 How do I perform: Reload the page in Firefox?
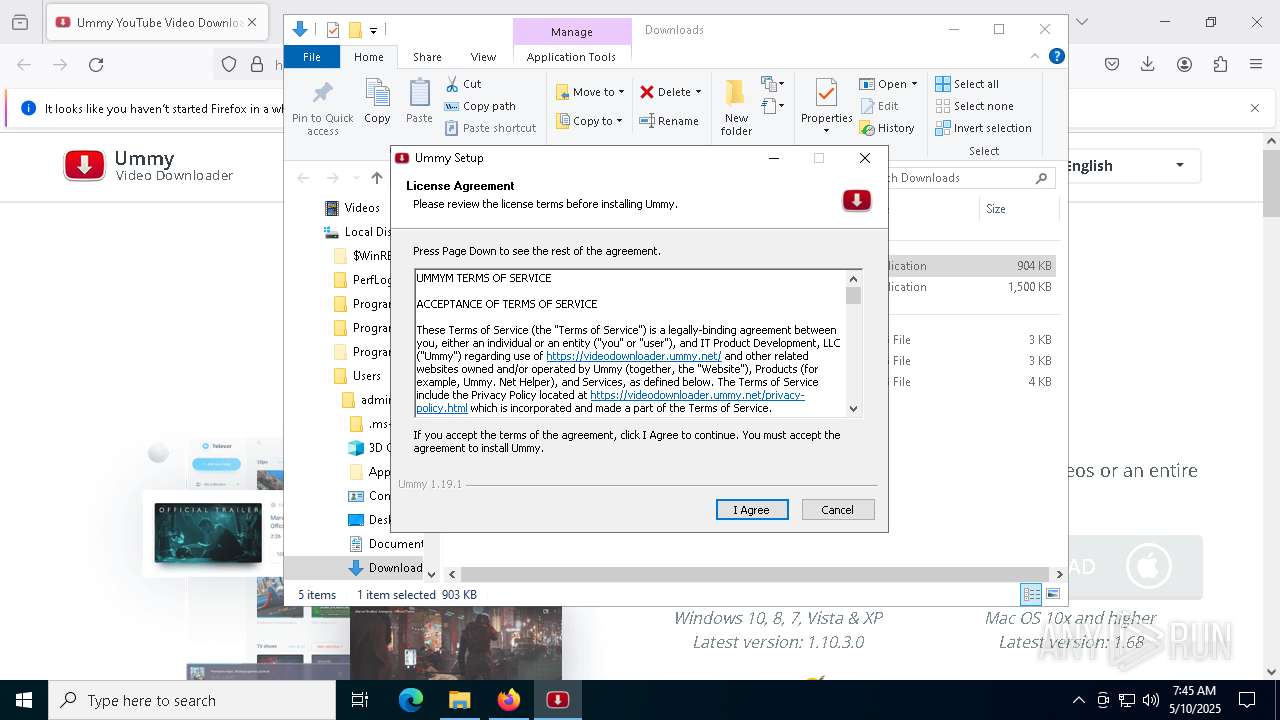96,65
